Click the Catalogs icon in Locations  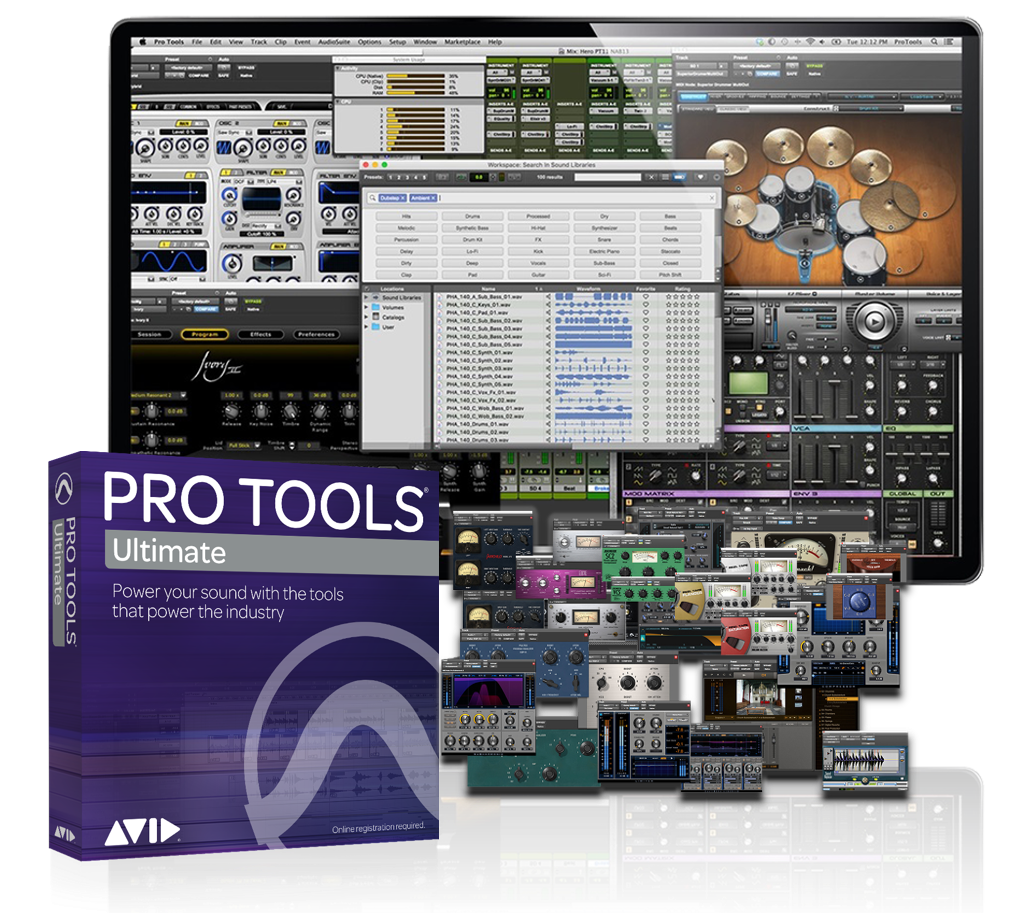pyautogui.click(x=376, y=317)
